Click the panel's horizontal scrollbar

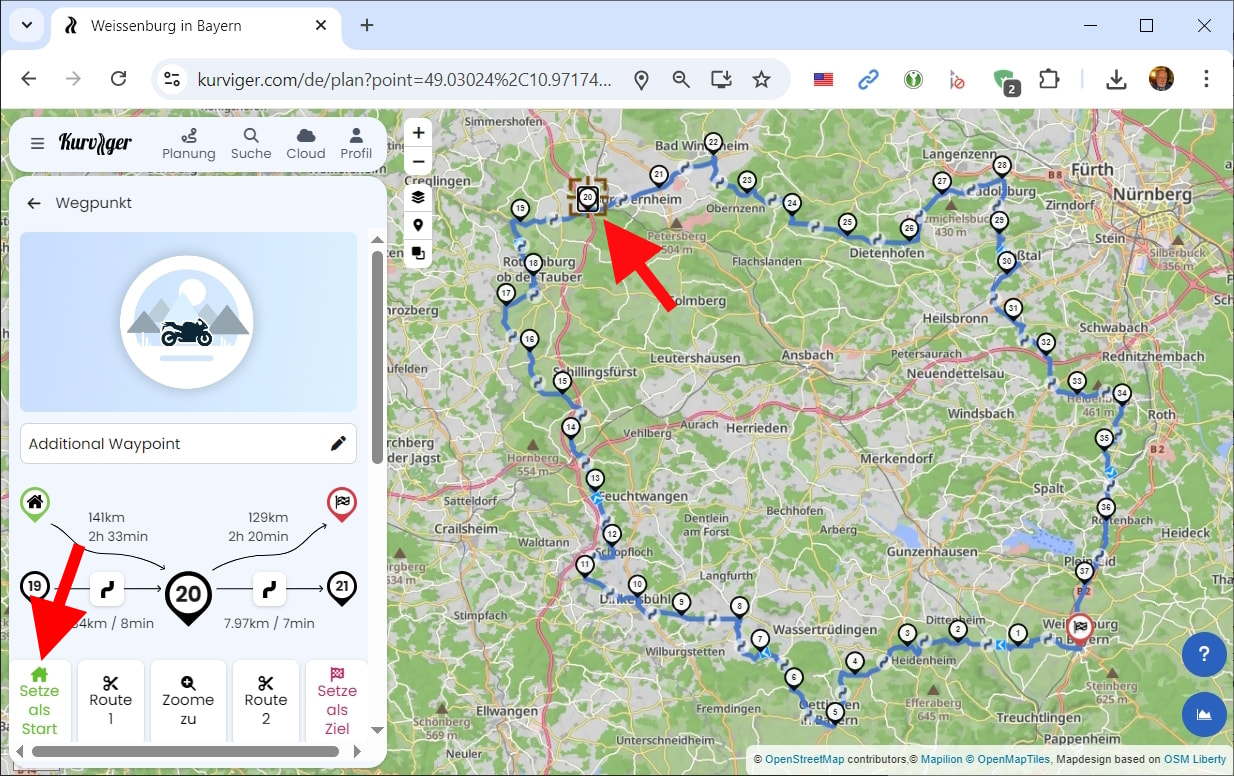click(185, 752)
